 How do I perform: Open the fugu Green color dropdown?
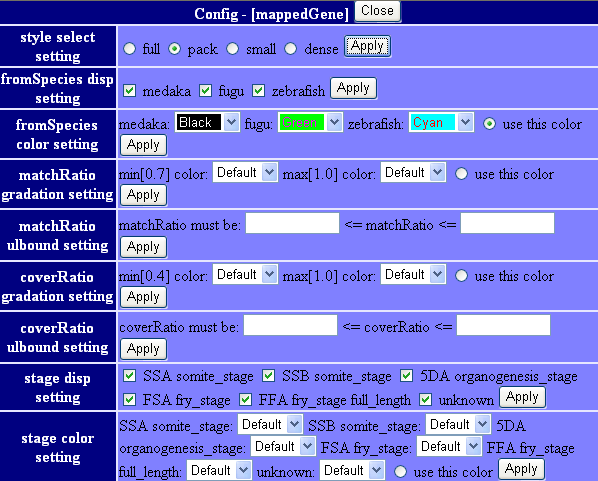click(x=310, y=122)
